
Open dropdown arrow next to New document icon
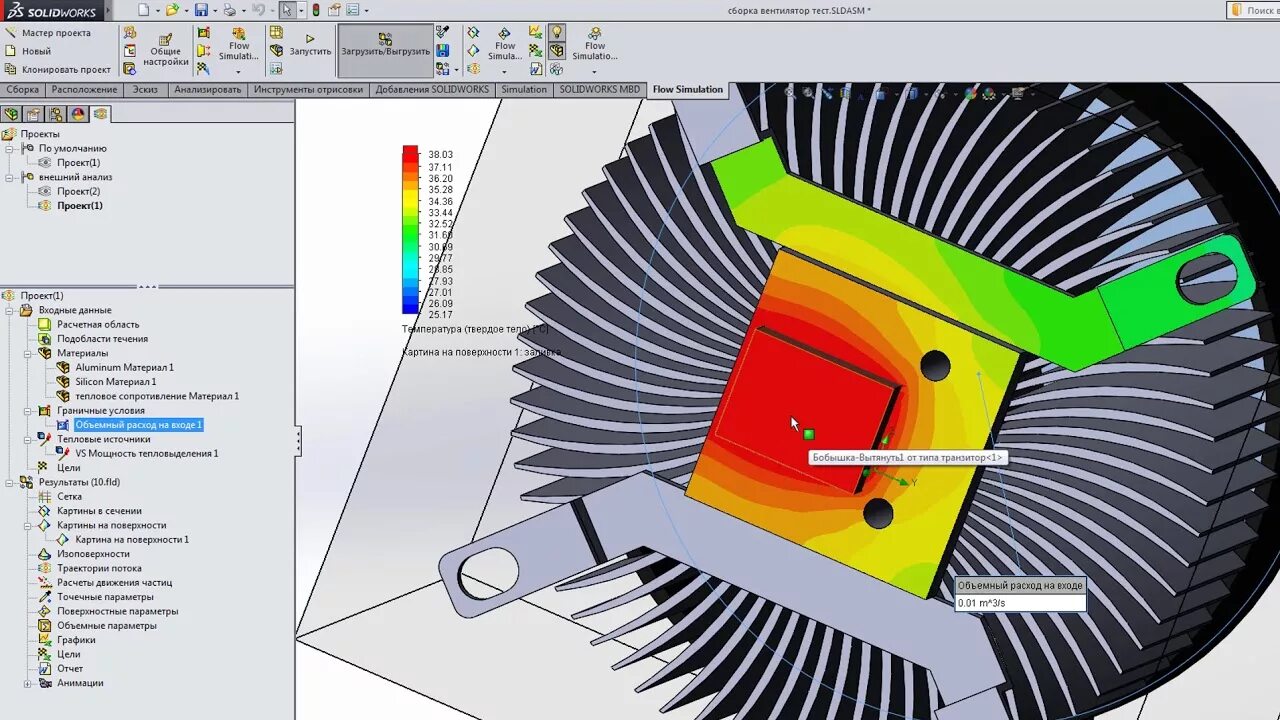158,10
